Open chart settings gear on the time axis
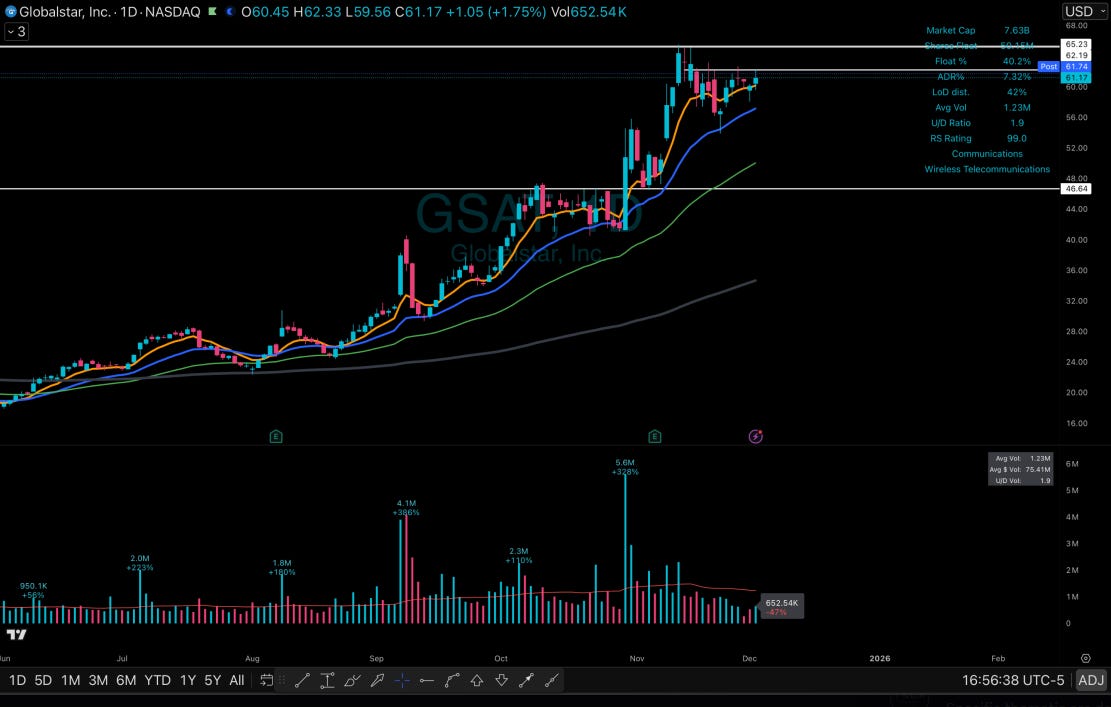This screenshot has height=707, width=1111. click(x=1085, y=658)
